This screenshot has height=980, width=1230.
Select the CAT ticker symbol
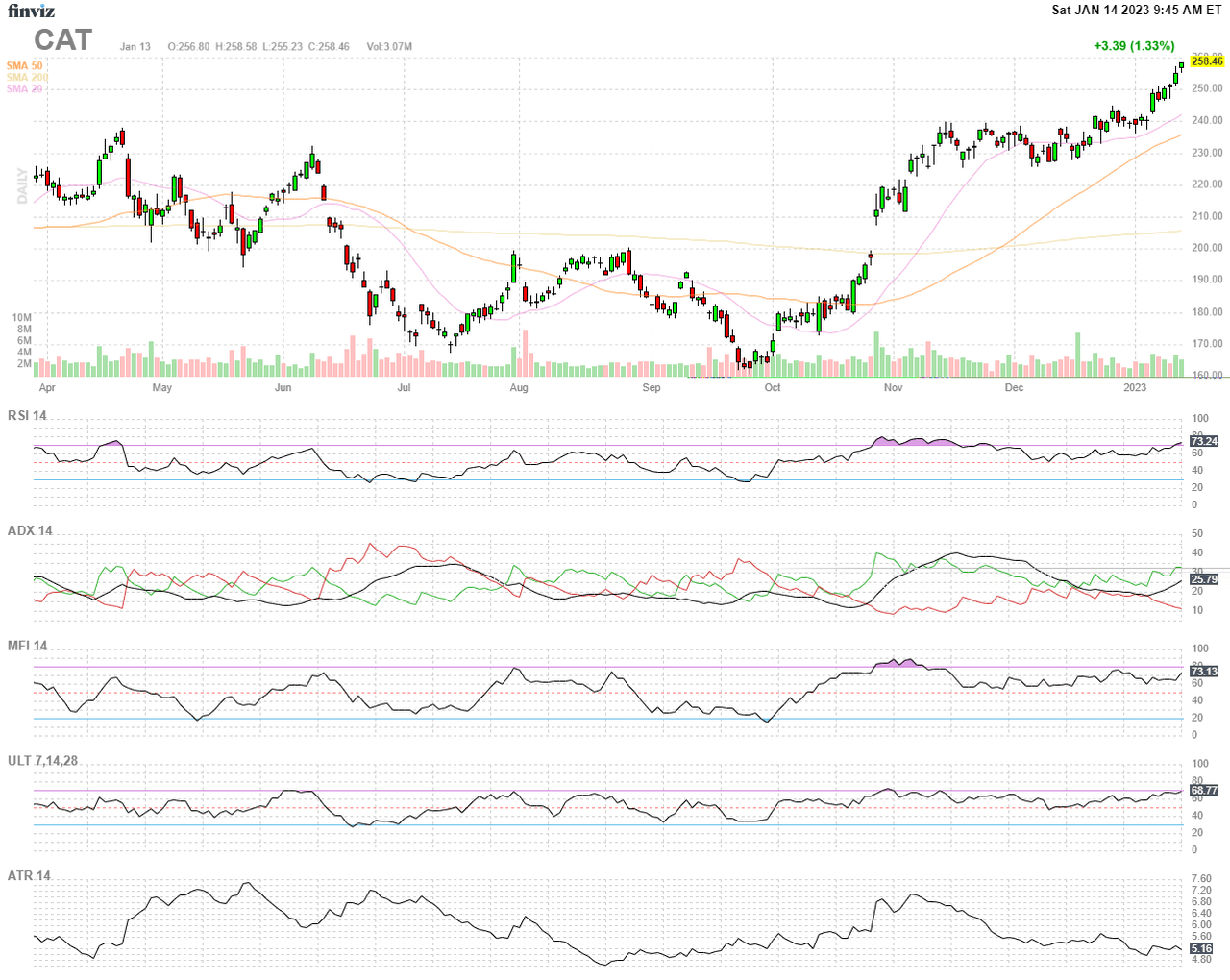coord(63,40)
